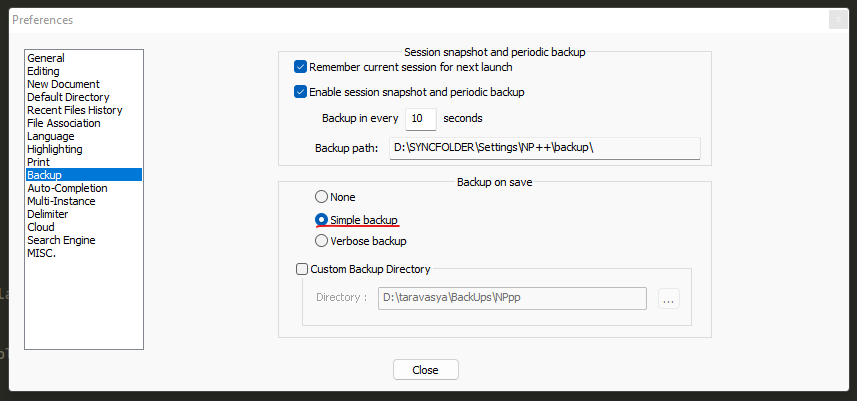Select Search Engine in the category list
Screen dimensions: 857x401
(61, 240)
